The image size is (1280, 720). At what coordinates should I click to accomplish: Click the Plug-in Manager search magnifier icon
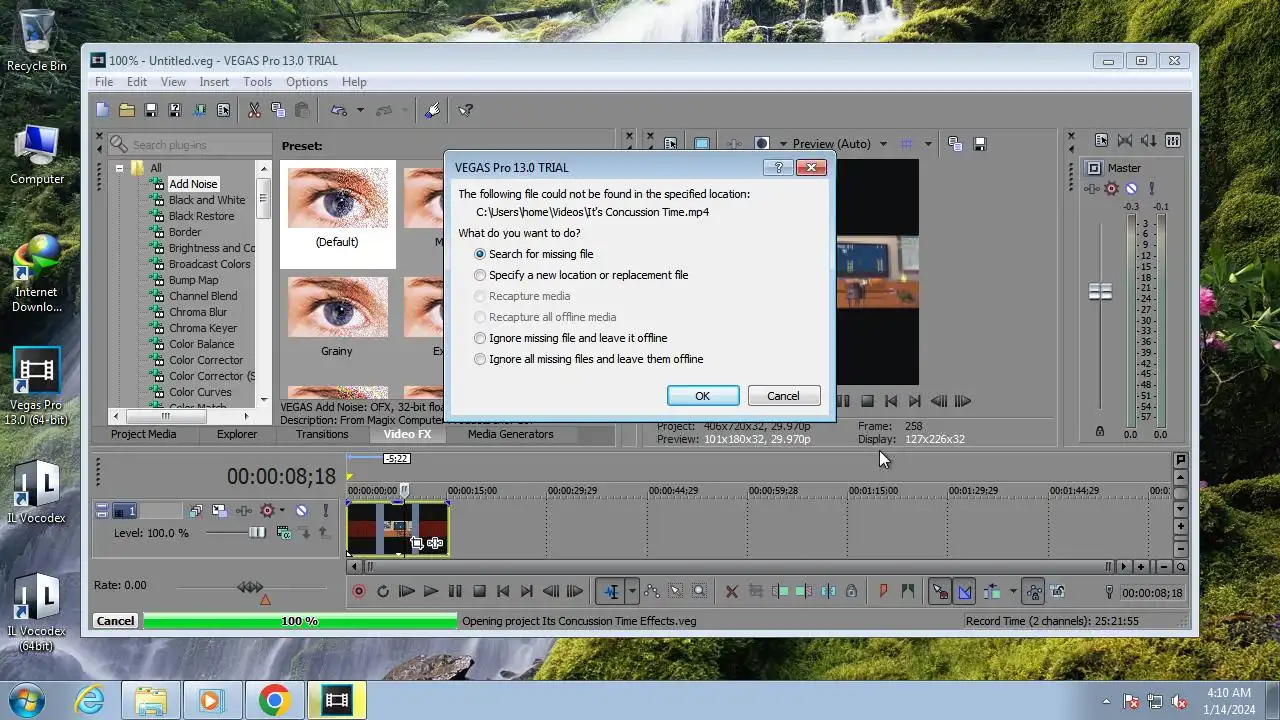pyautogui.click(x=119, y=145)
